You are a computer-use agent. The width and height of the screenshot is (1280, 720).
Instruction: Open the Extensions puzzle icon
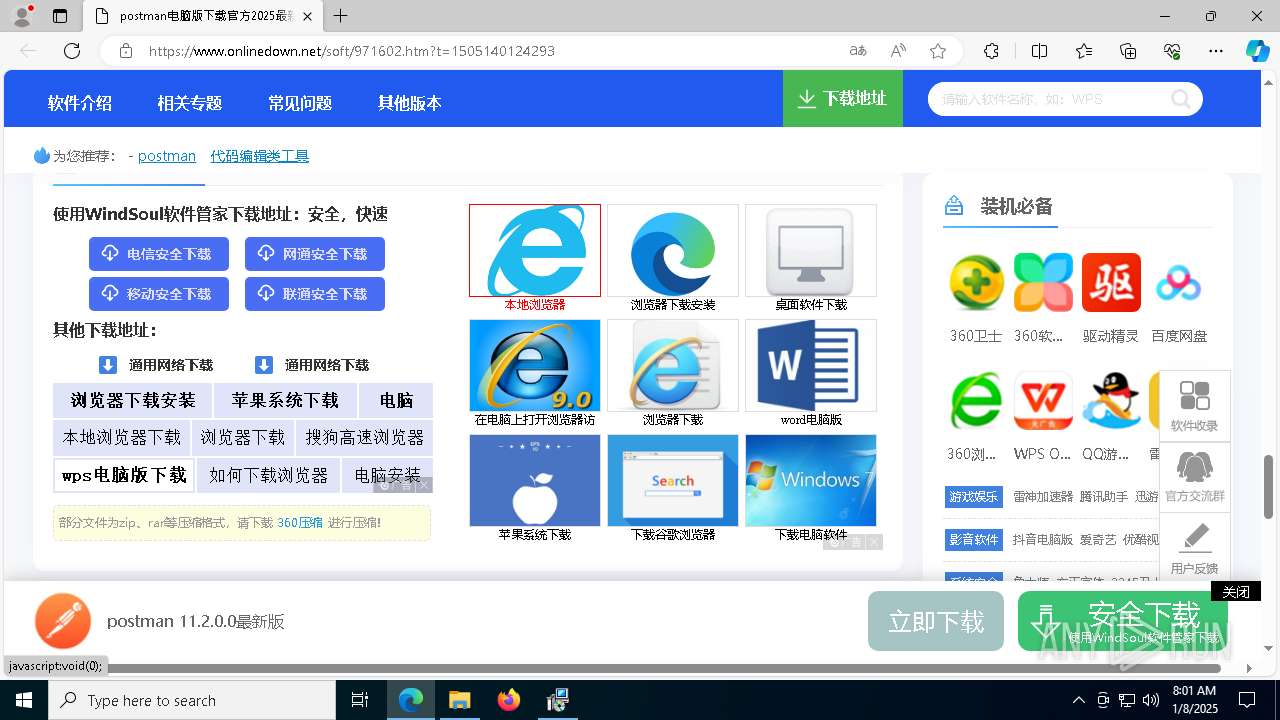(x=991, y=51)
